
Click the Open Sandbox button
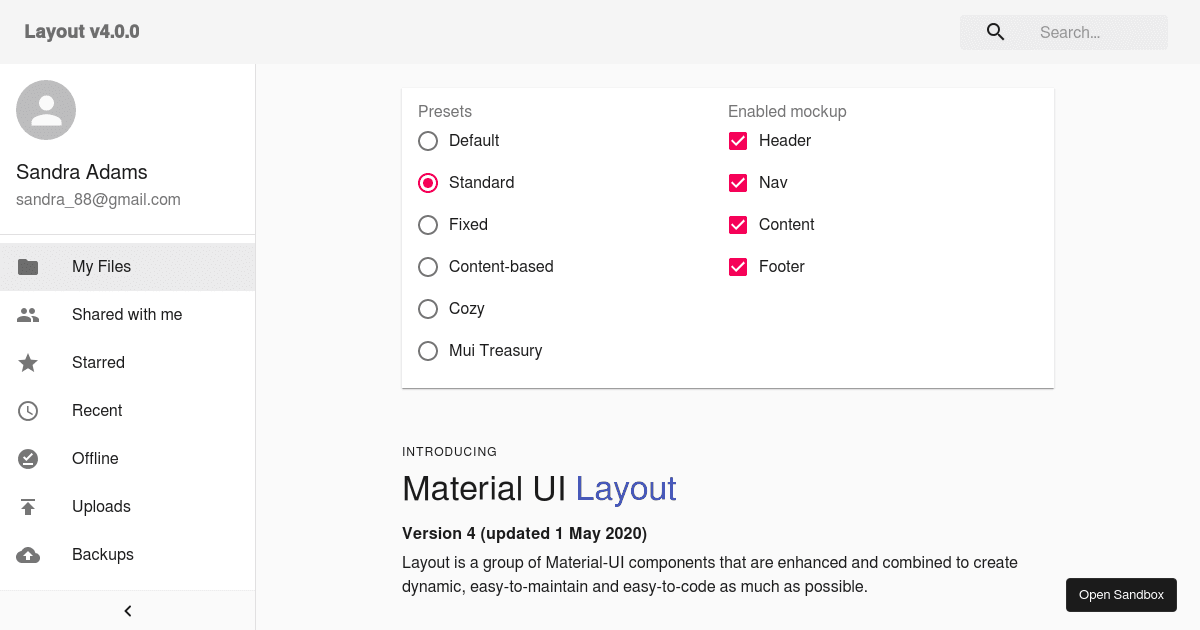point(1121,594)
